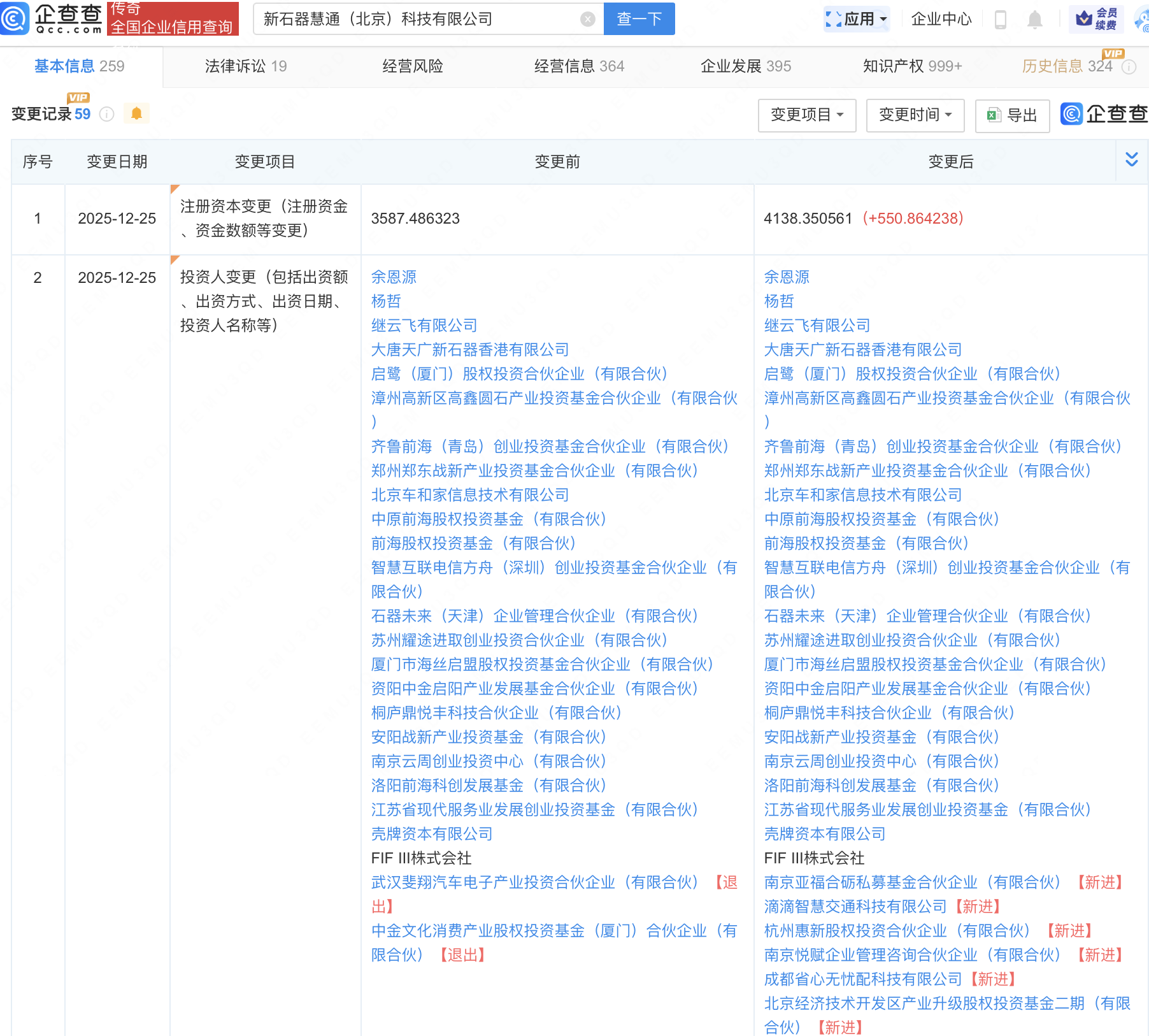Open the 变更时间 filter dropdown
The image size is (1149, 1036).
(915, 115)
